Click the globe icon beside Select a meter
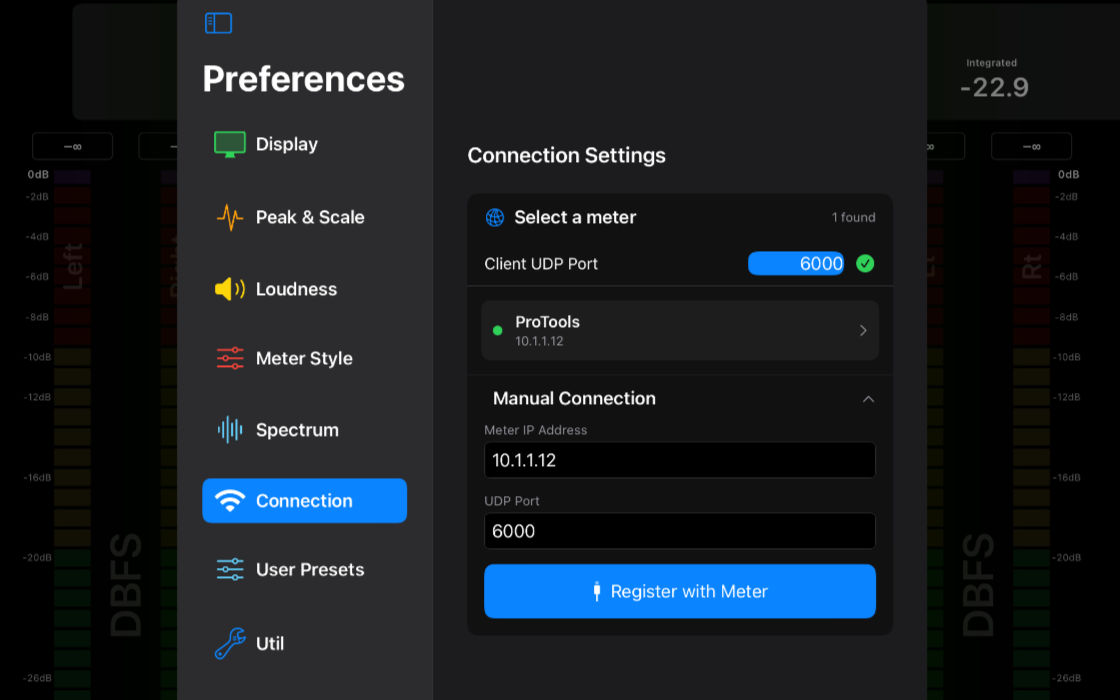This screenshot has height=700, width=1120. tap(494, 217)
